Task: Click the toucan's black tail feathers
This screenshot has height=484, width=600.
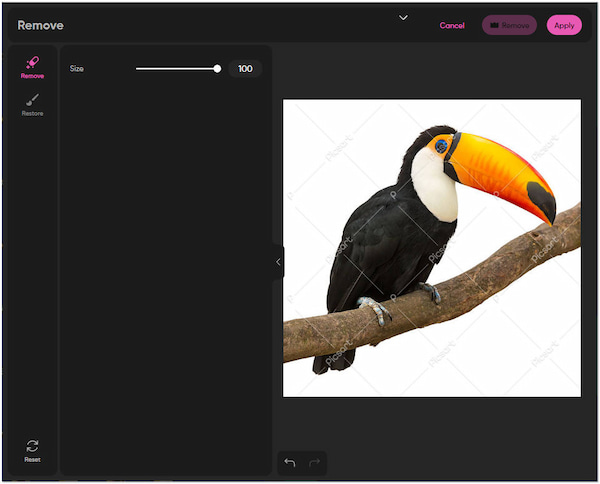Action: tap(324, 360)
